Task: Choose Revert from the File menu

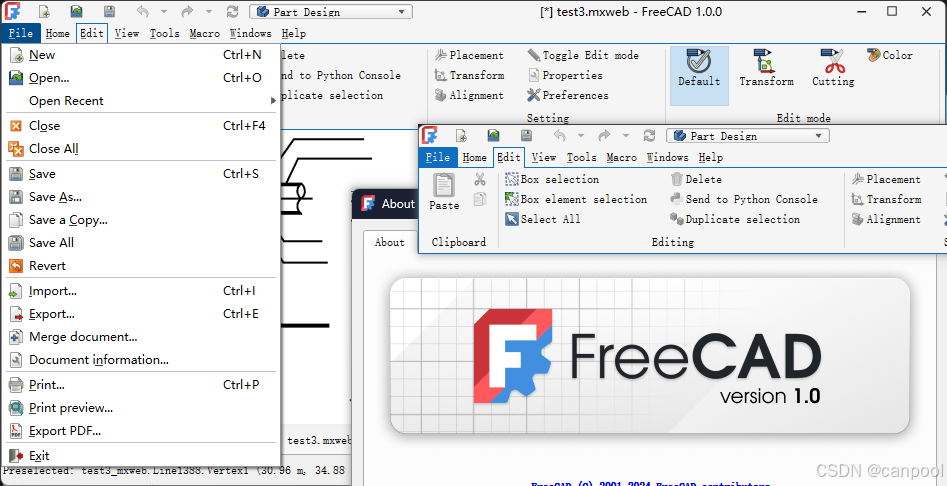Action: pos(141,266)
